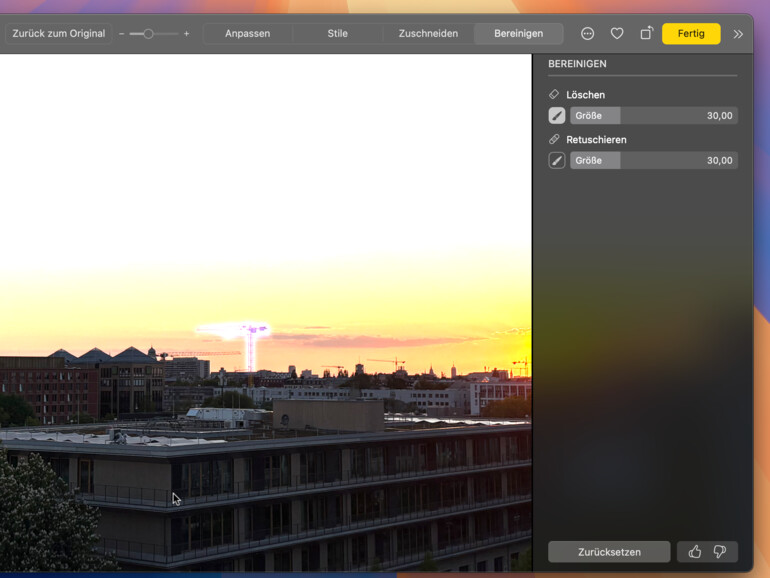Image resolution: width=770 pixels, height=578 pixels.
Task: Select the Bereinigen tab
Action: (518, 34)
